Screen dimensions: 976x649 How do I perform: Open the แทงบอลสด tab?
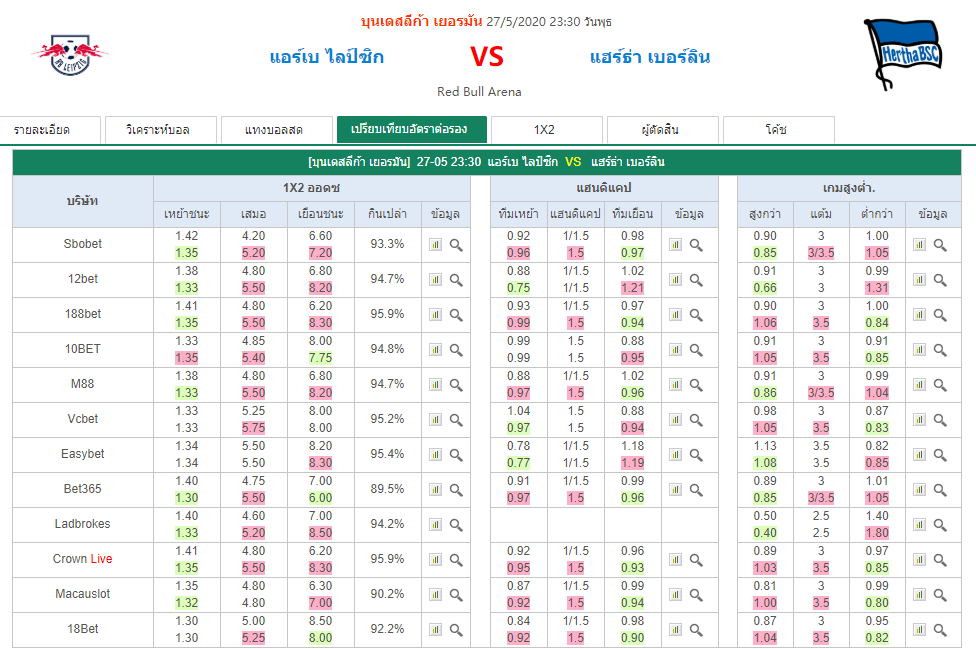pyautogui.click(x=277, y=130)
